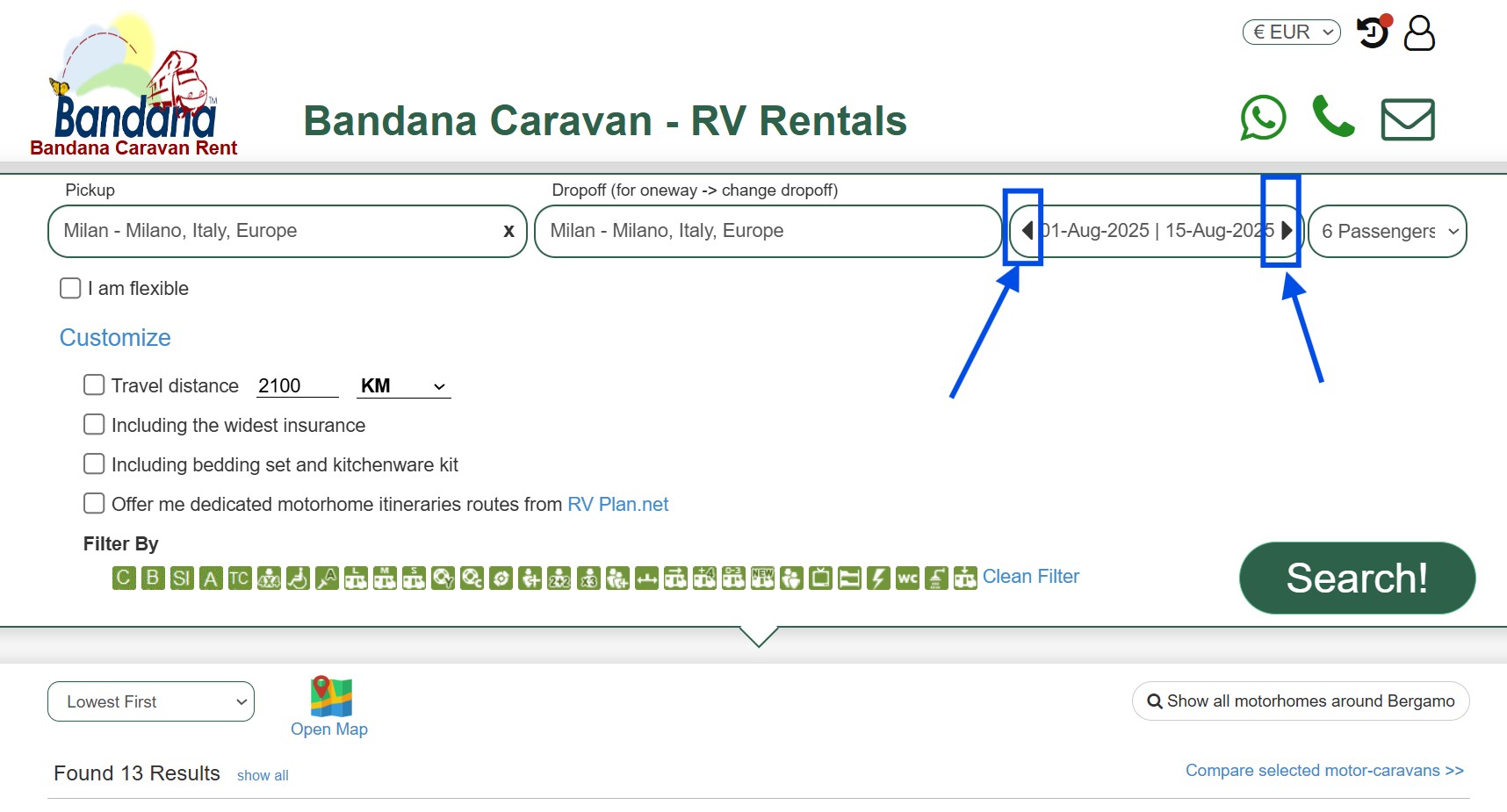Open the 6 Passengers dropdown
The image size is (1507, 812).
coord(1388,231)
